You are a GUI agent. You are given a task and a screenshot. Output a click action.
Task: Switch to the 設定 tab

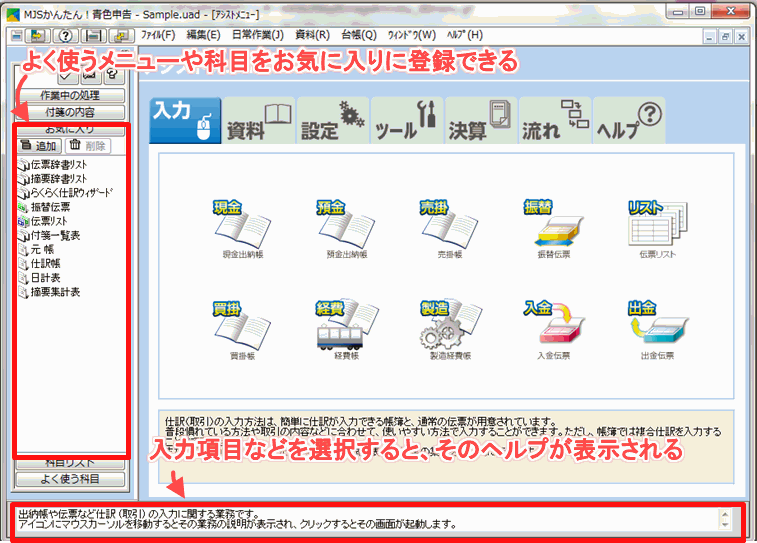click(333, 120)
